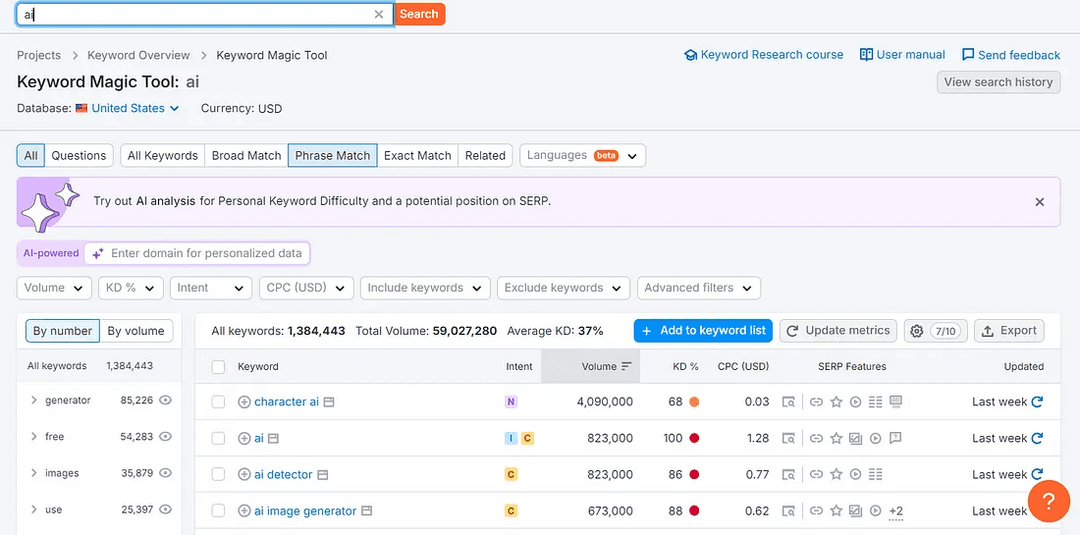Open the Languages beta dropdown

click(x=583, y=156)
